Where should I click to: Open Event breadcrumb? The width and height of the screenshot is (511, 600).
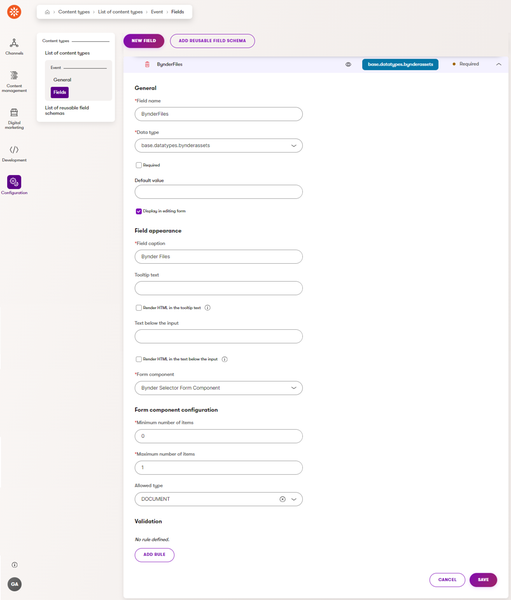pos(157,12)
